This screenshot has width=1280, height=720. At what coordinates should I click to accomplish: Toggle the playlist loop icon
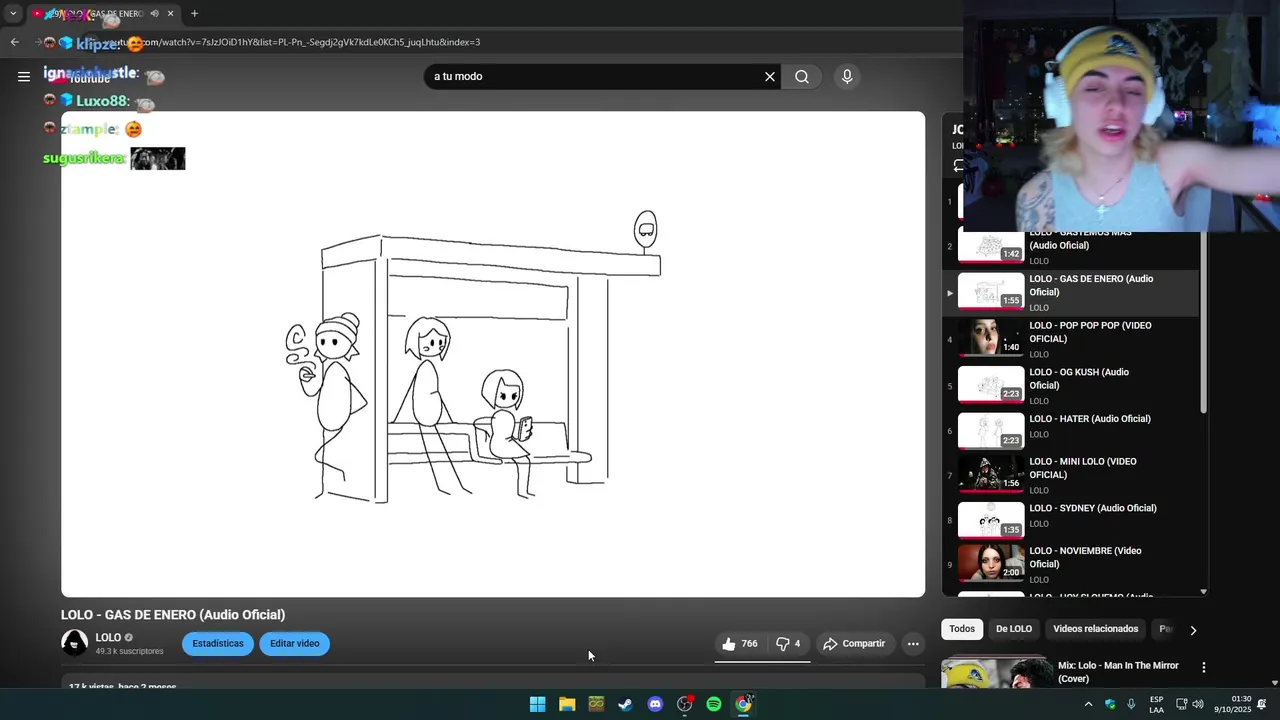(x=958, y=166)
